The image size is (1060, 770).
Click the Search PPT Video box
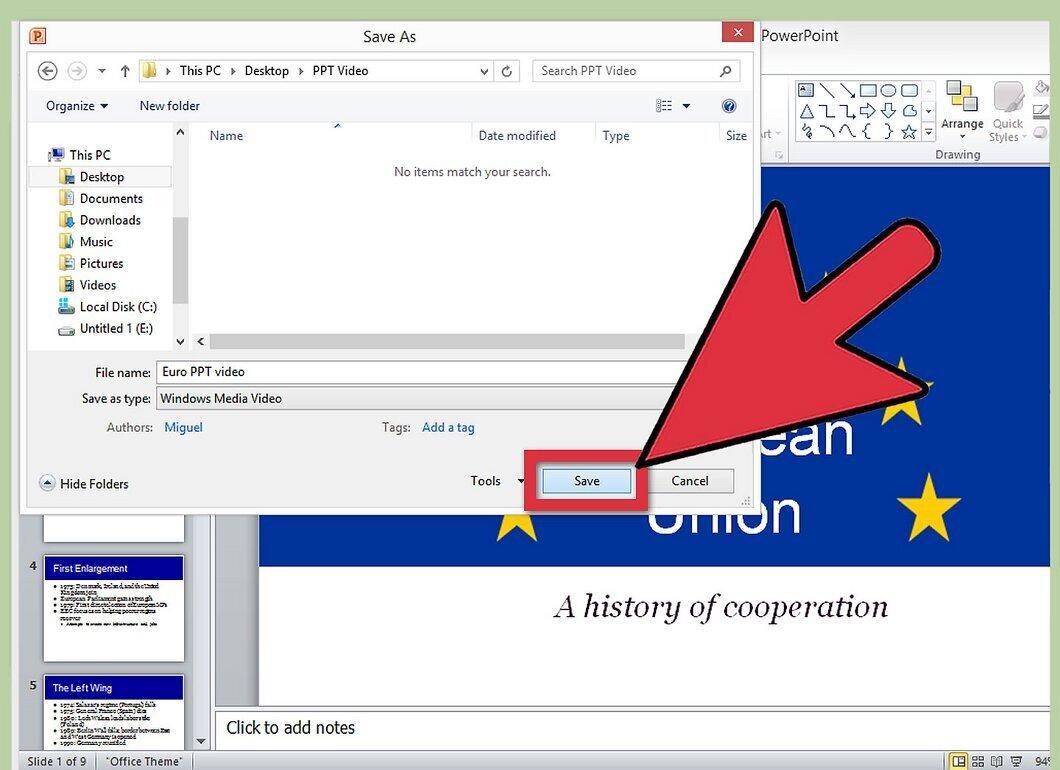[x=636, y=70]
